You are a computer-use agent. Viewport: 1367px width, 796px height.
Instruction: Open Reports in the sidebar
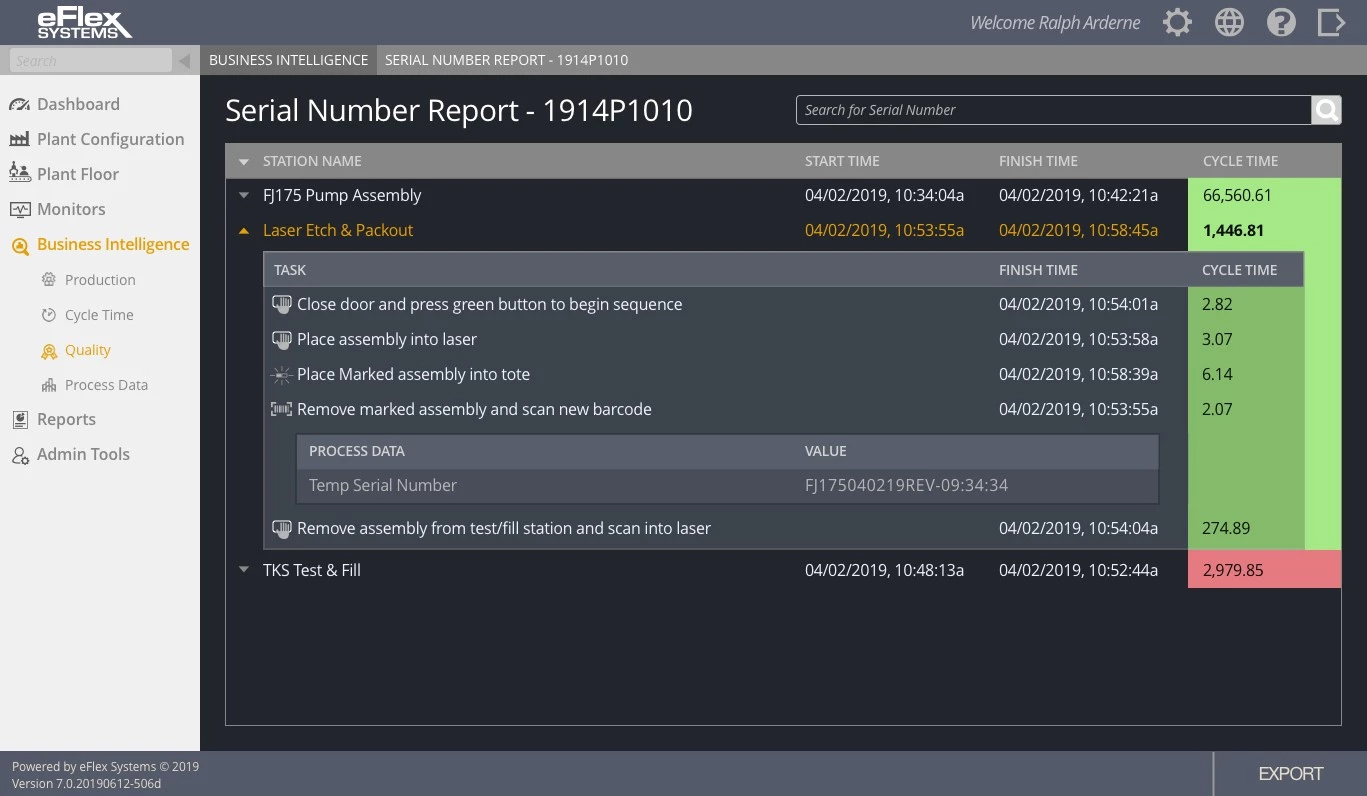click(x=66, y=420)
